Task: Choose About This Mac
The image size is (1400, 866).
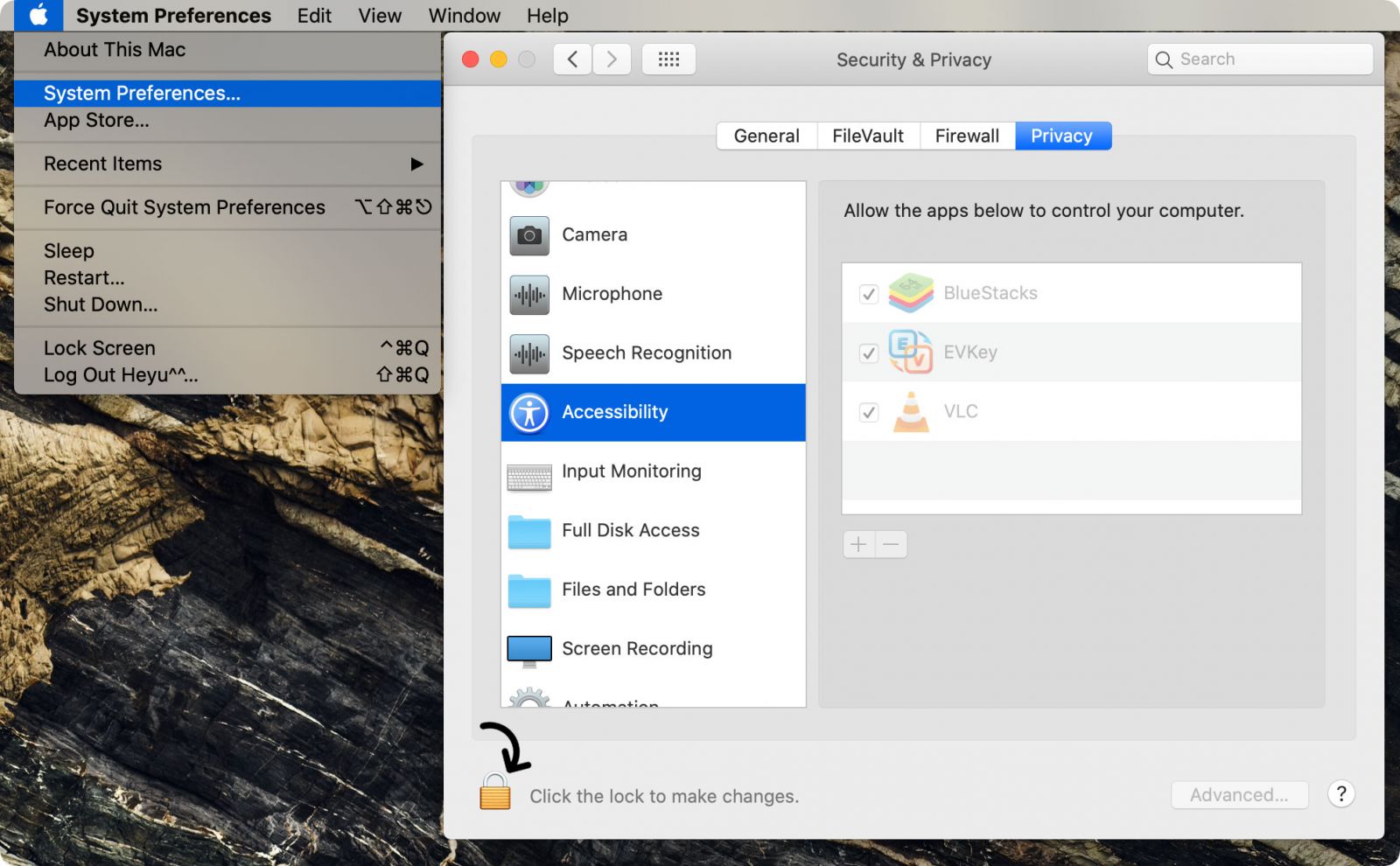Action: [x=227, y=50]
